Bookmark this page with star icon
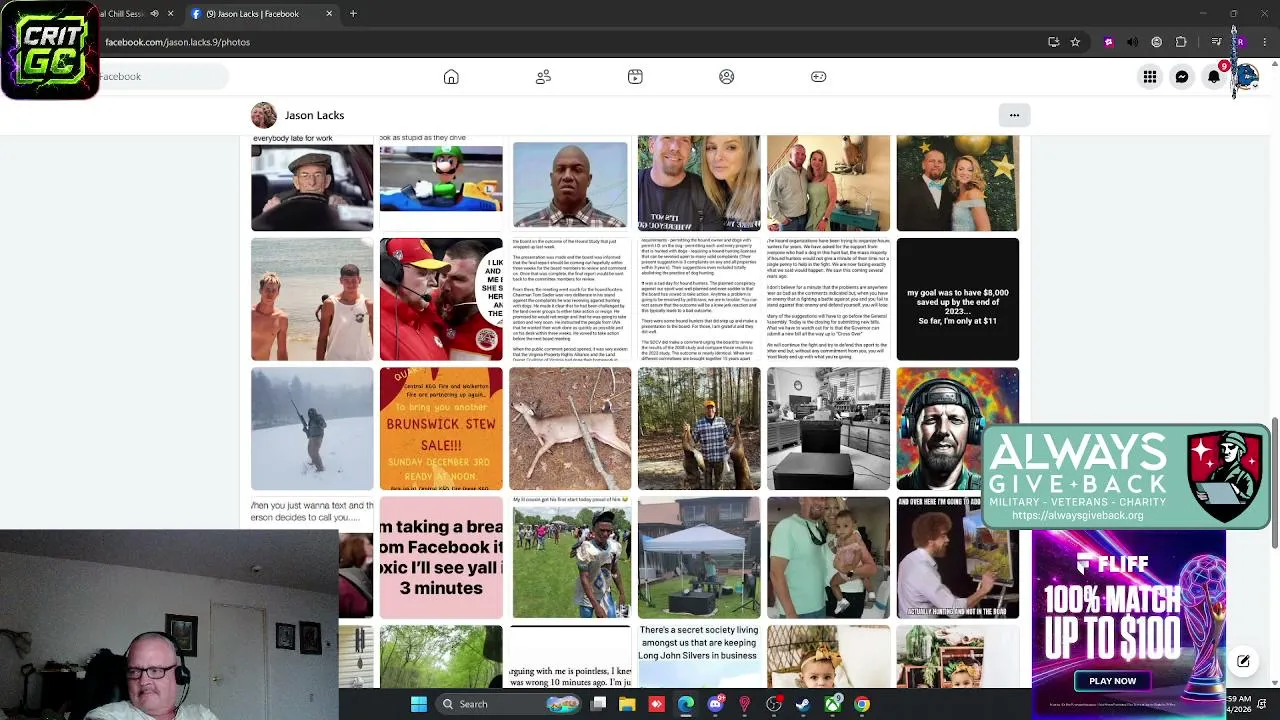The height and width of the screenshot is (720, 1280). (1075, 42)
